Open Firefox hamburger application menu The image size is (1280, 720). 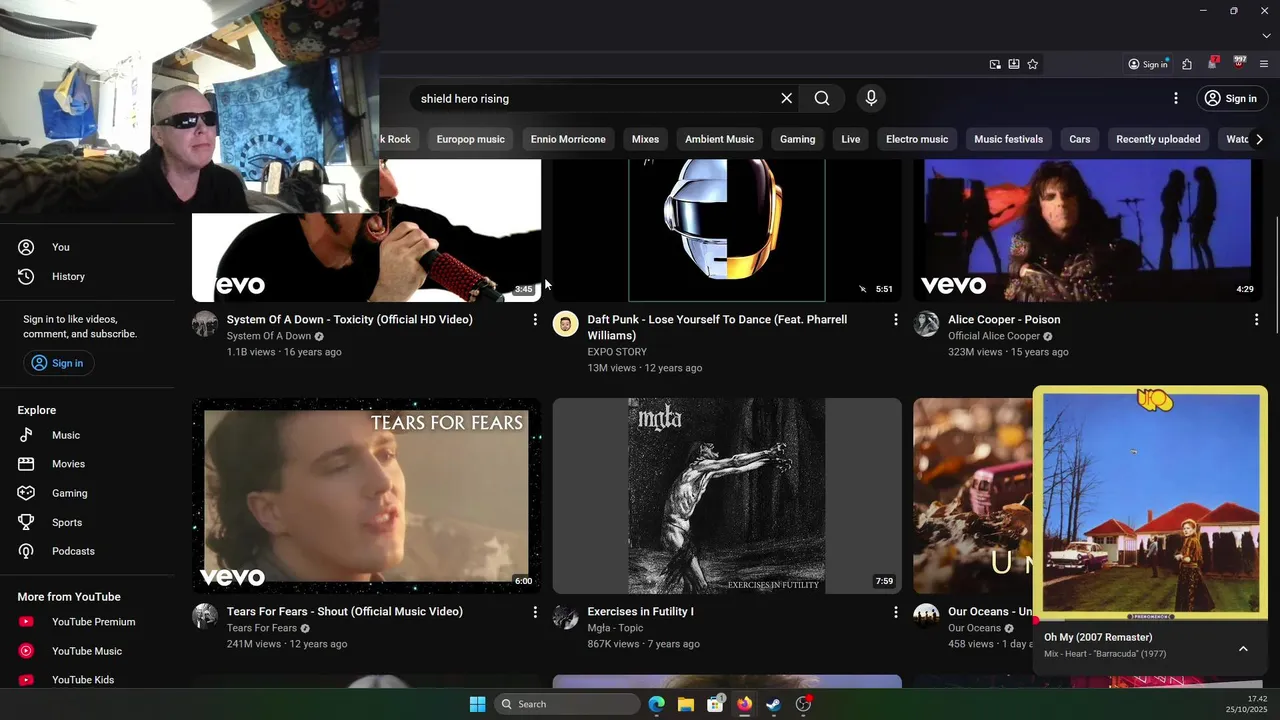pos(1264,64)
